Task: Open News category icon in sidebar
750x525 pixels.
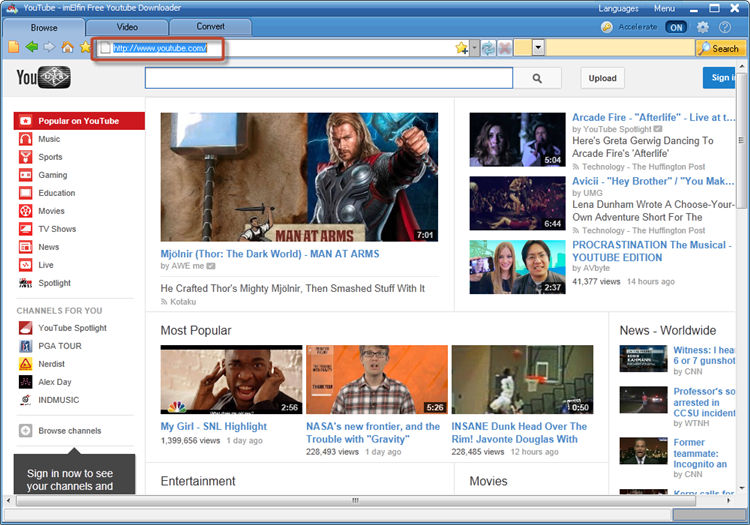Action: [x=25, y=247]
